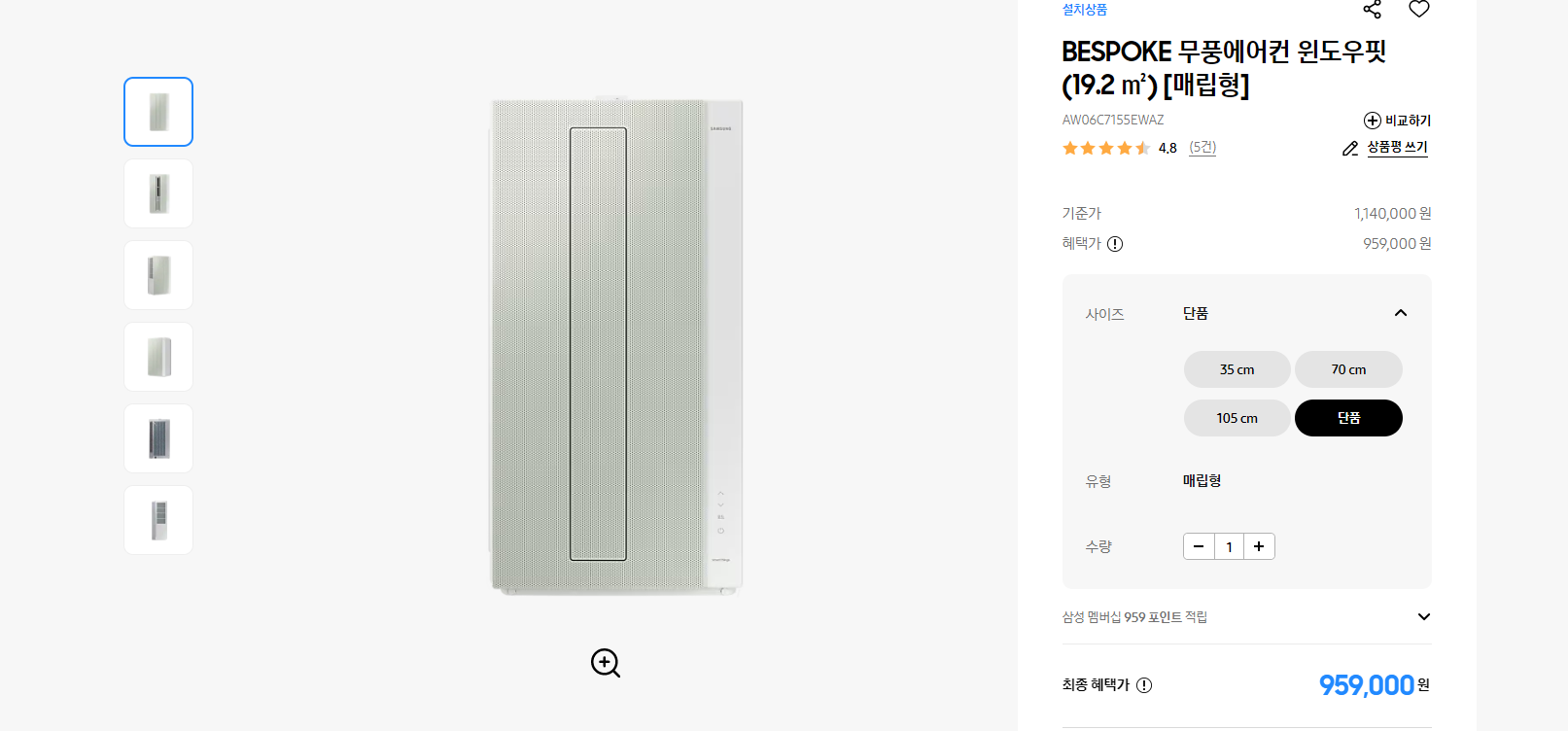This screenshot has height=731, width=1568.
Task: Click the magnifier icon below the product image
Action: (x=605, y=663)
